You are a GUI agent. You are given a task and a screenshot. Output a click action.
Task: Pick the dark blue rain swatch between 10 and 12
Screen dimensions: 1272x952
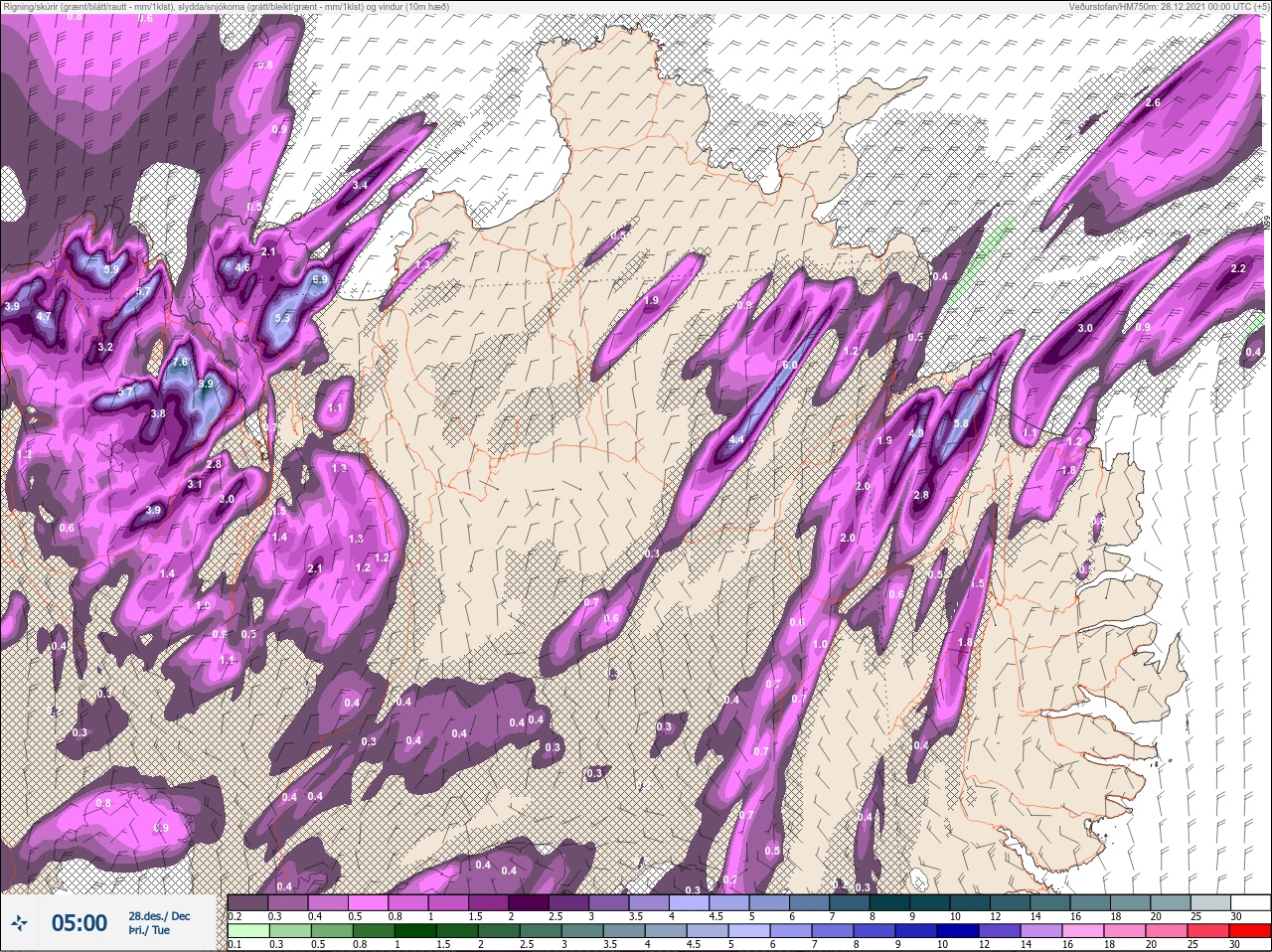click(958, 932)
